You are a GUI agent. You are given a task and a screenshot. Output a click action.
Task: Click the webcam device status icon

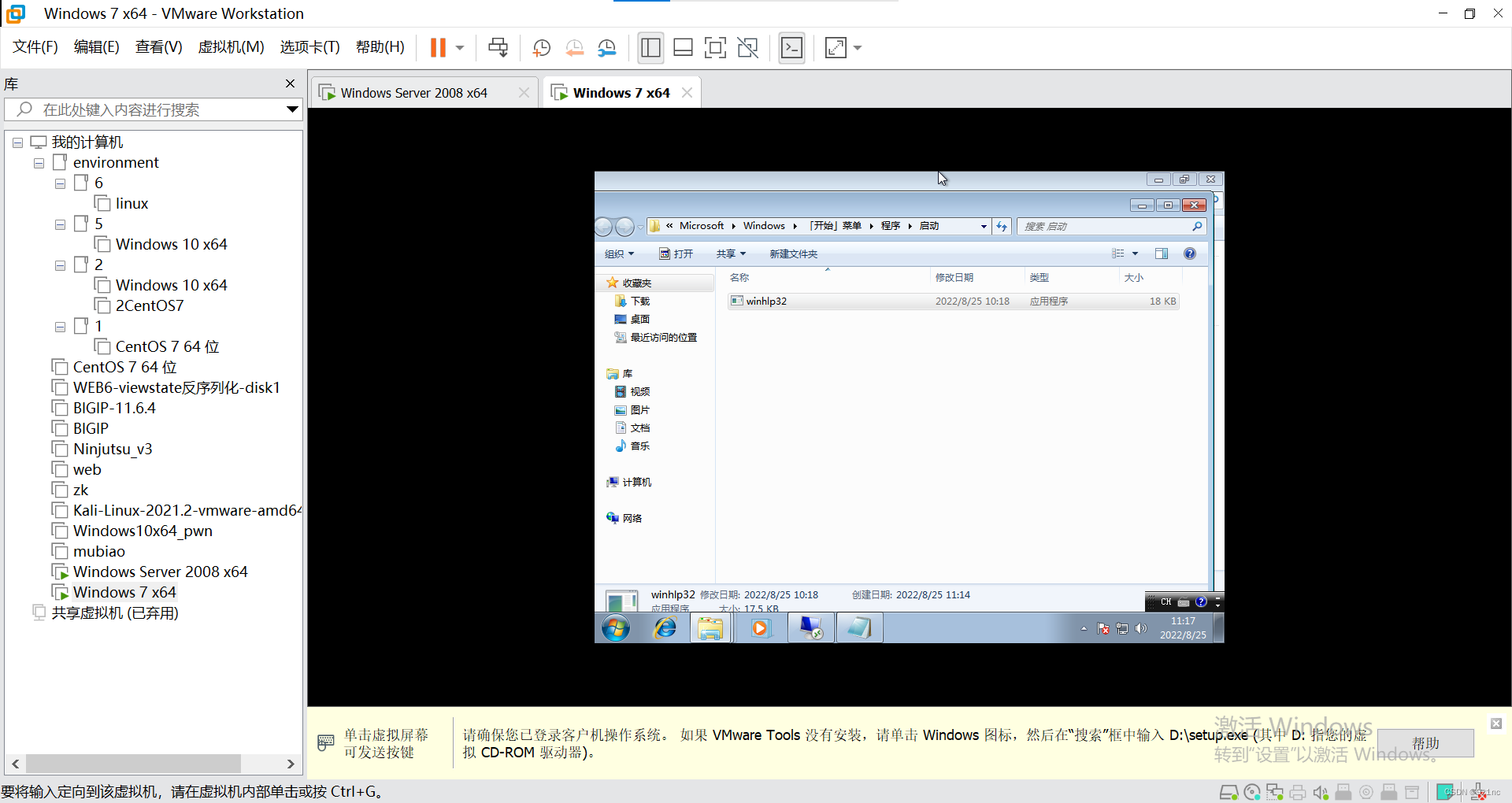pos(1366,792)
